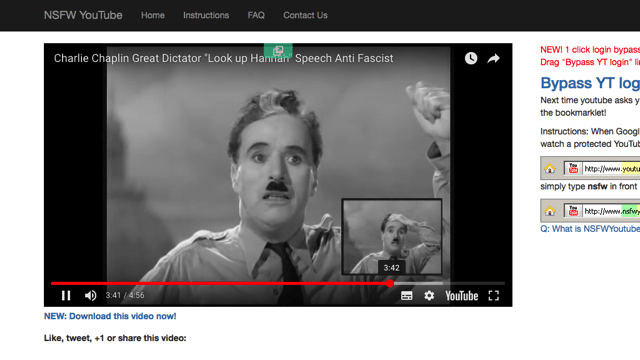640x360 pixels.
Task: Pause the video playback
Action: [x=66, y=296]
